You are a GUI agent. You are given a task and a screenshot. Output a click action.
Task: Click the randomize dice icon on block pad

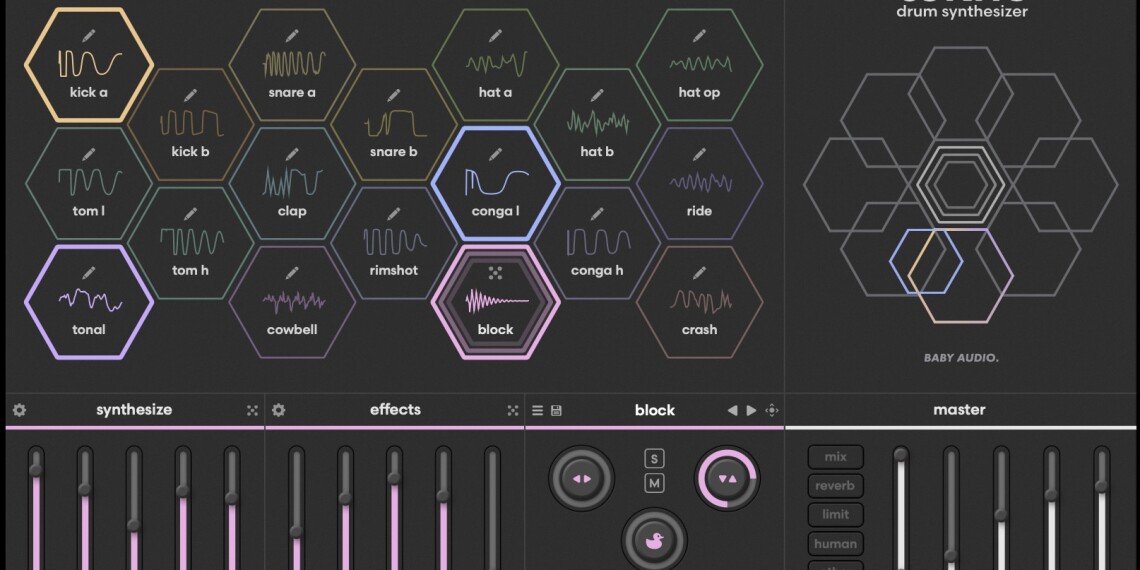(495, 273)
